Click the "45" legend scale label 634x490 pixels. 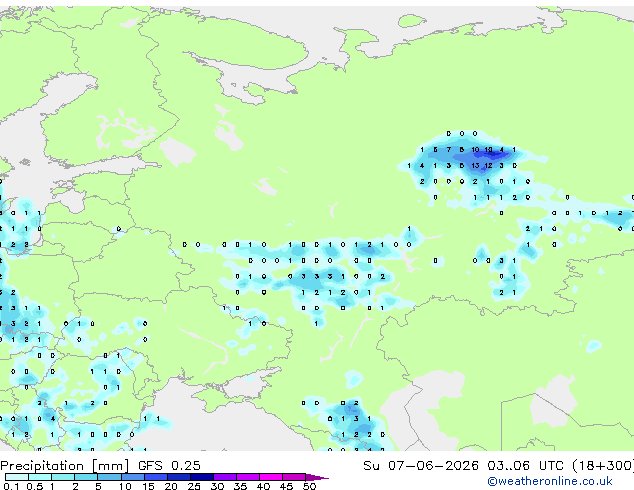[286, 486]
